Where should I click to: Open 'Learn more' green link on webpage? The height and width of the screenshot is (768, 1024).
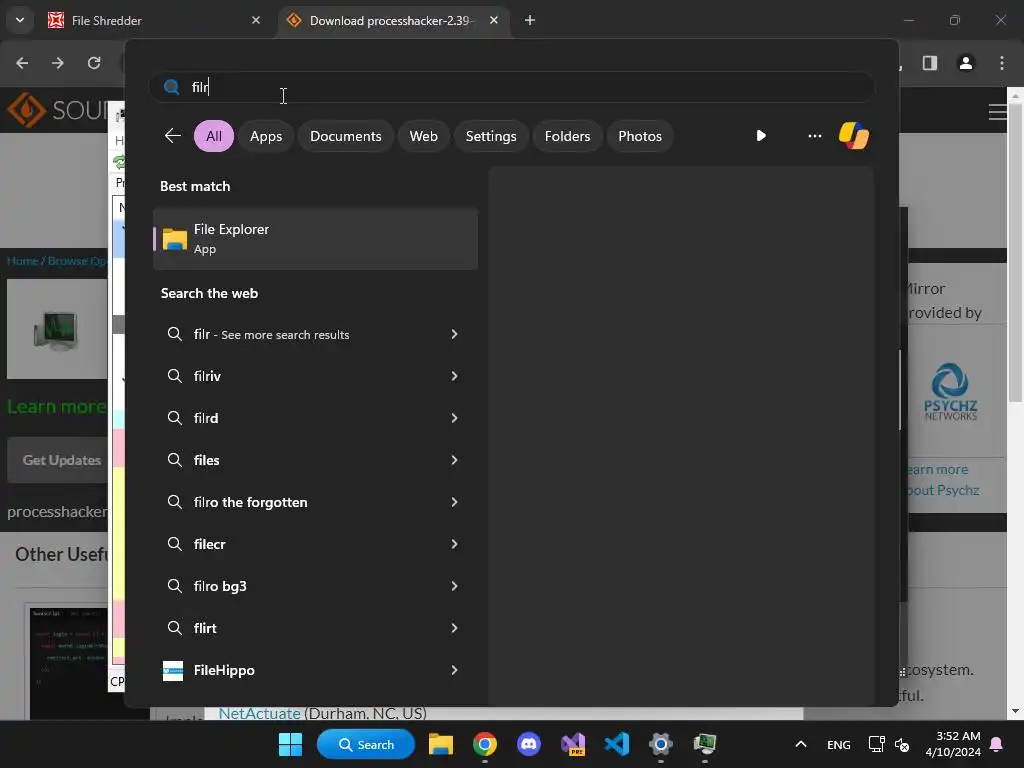coord(57,406)
